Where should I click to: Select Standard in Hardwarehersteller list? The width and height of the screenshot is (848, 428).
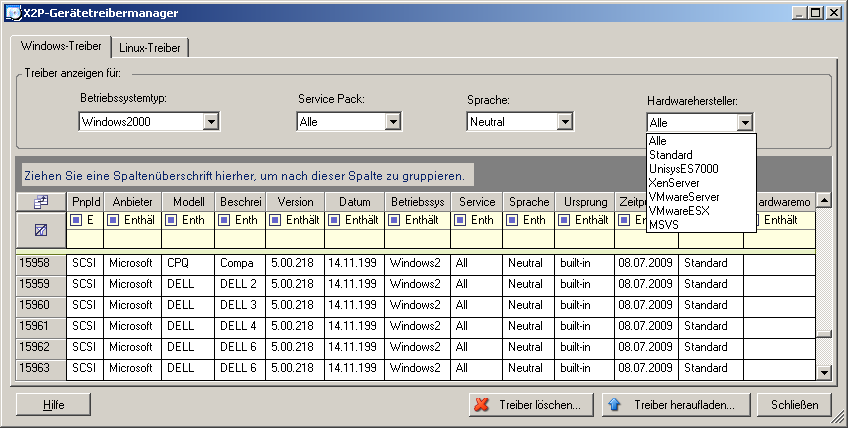click(x=701, y=155)
